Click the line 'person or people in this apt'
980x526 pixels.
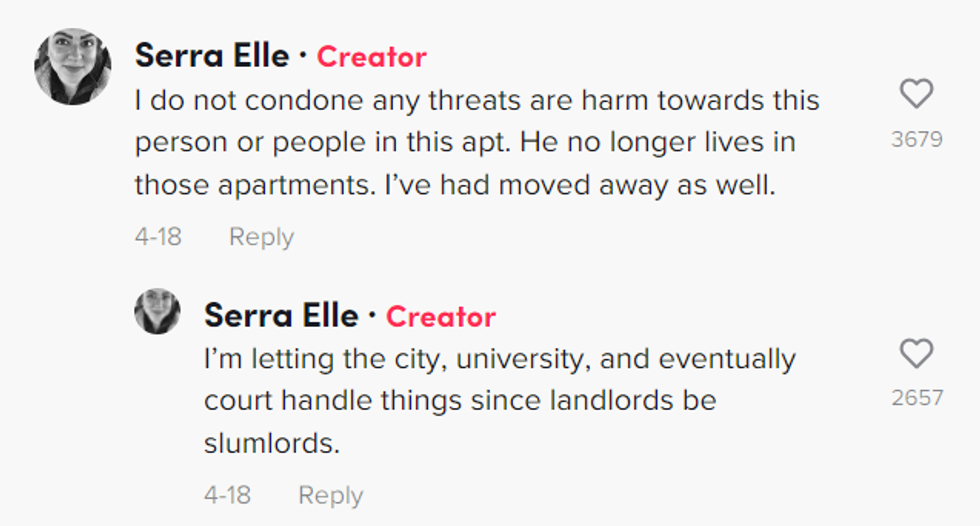(464, 143)
